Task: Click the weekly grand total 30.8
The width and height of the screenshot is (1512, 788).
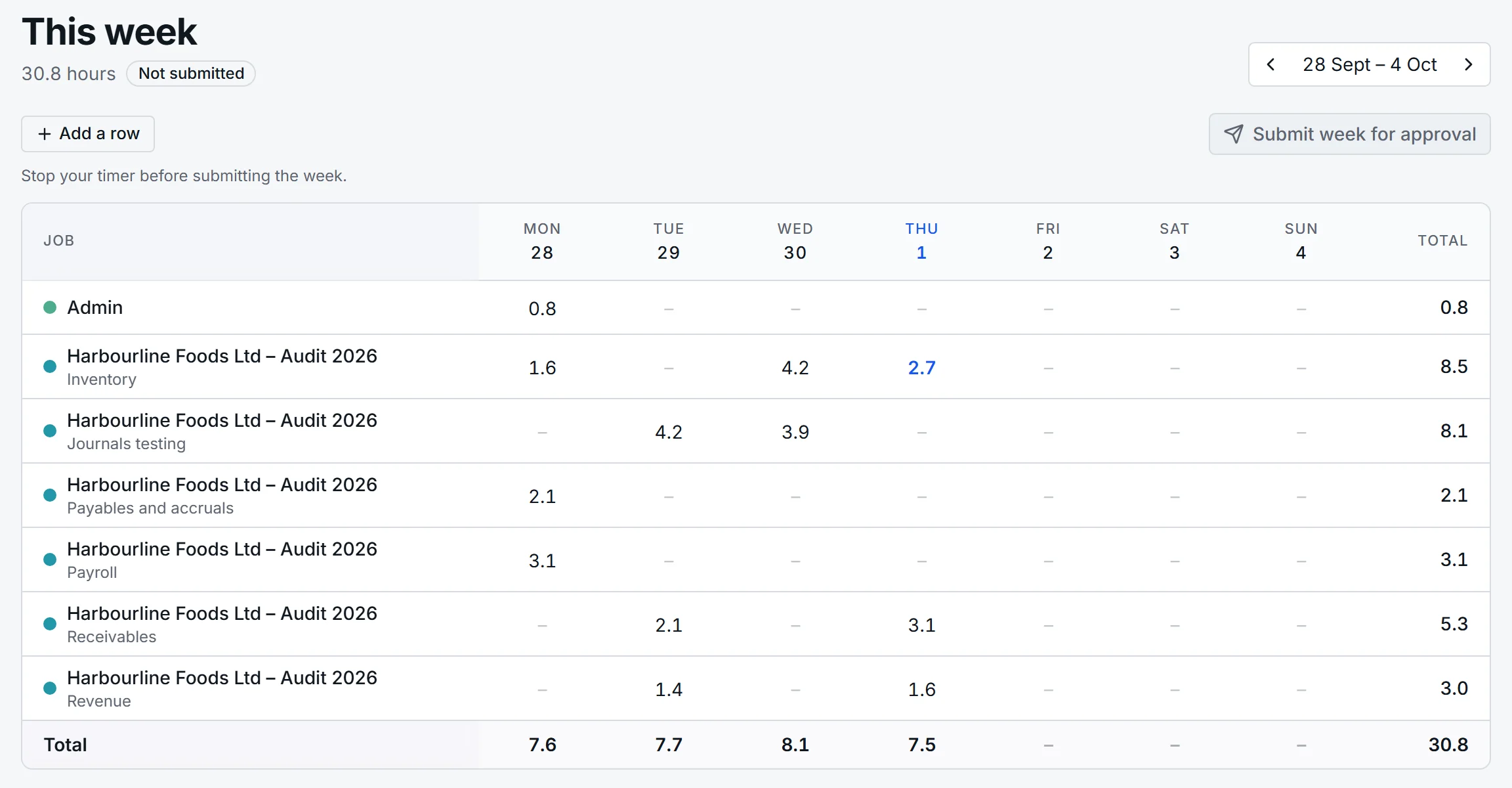Action: pyautogui.click(x=1448, y=745)
